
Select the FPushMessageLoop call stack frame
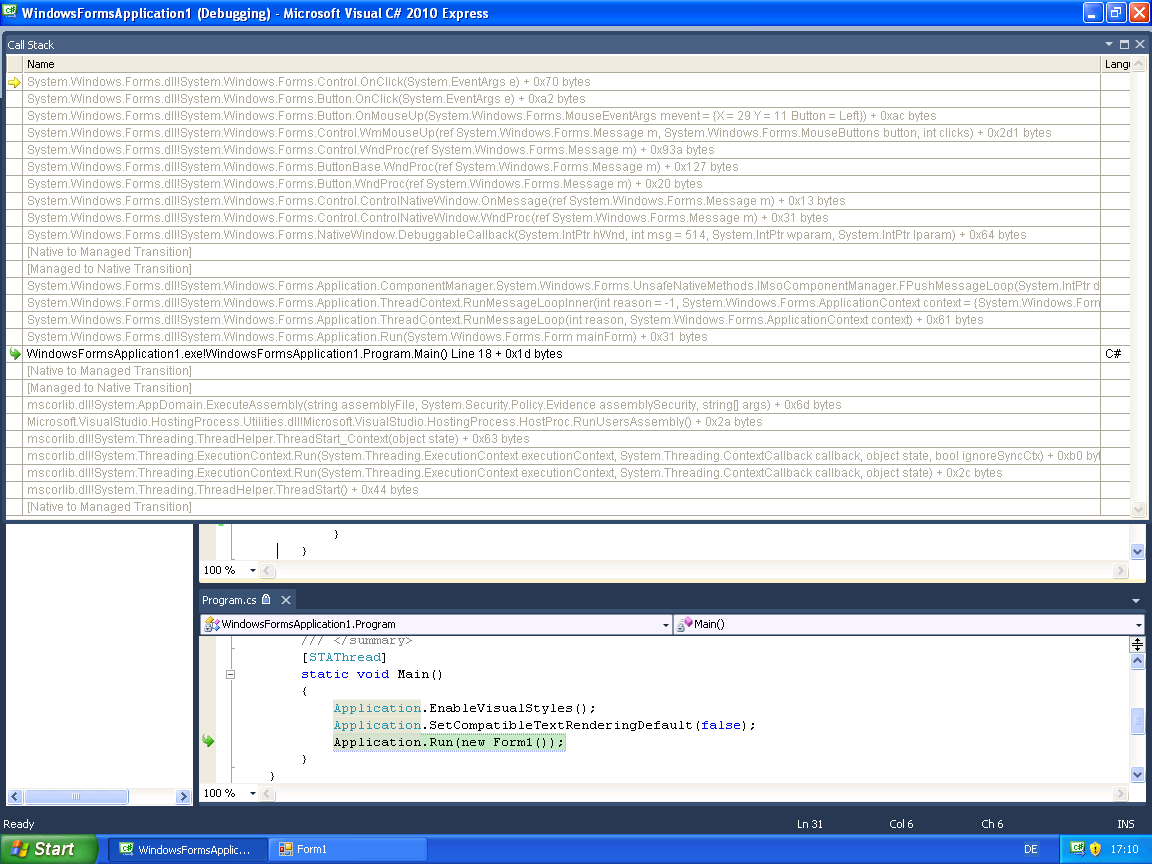[x=563, y=285]
